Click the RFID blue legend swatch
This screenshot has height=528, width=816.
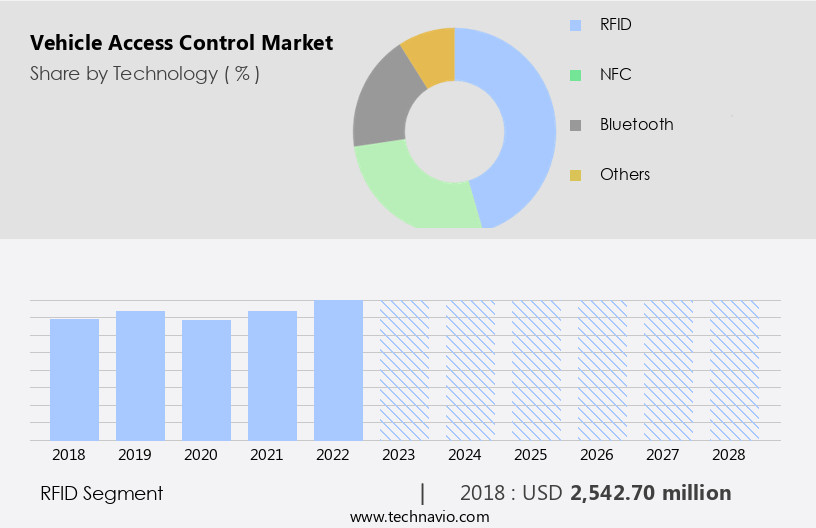(x=575, y=25)
